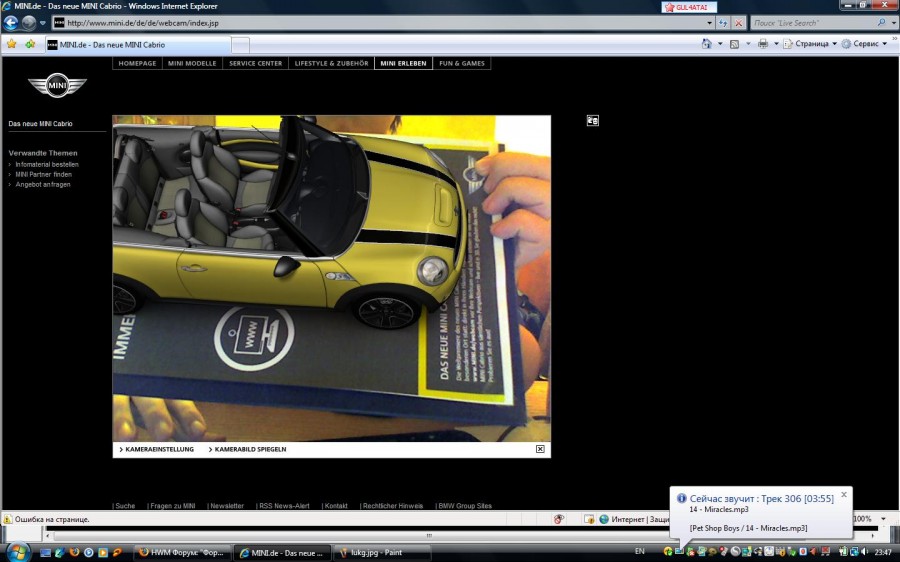Click the browser Back arrow button

[11, 23]
